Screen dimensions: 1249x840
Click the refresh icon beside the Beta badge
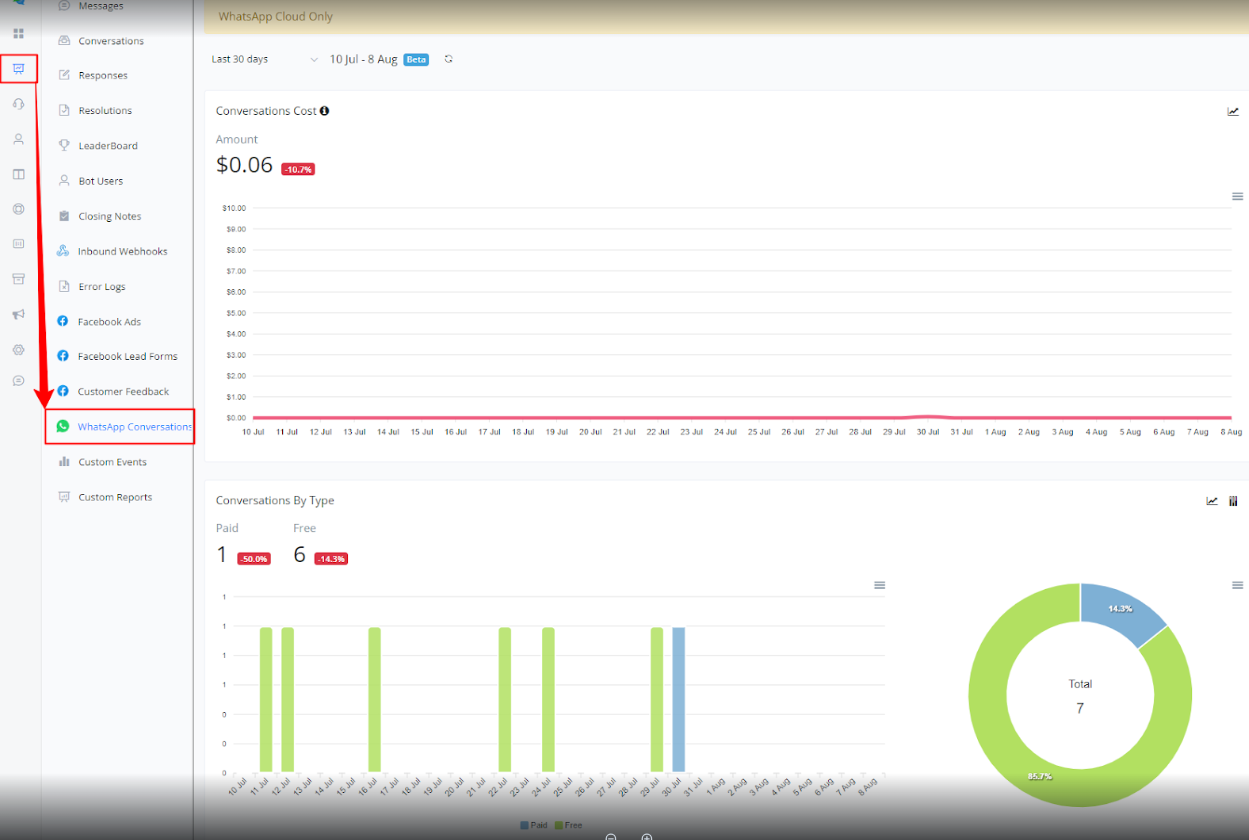449,59
